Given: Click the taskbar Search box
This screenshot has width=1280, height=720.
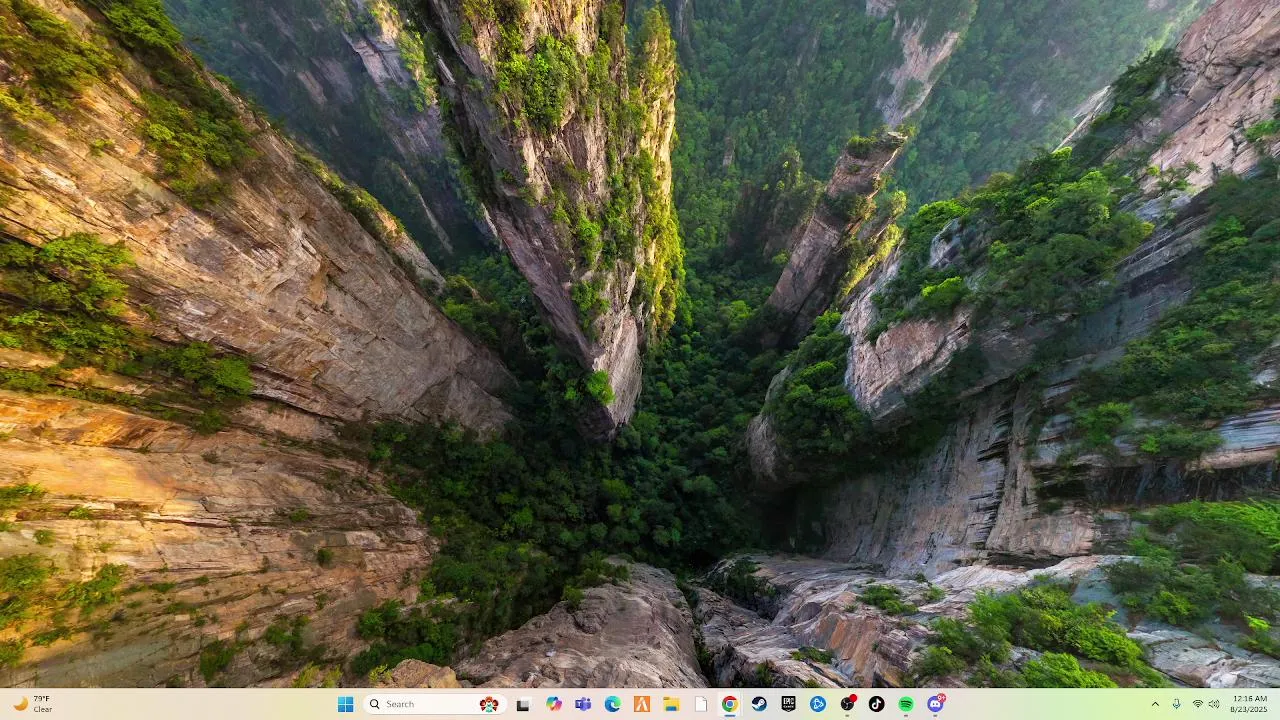Looking at the screenshot, I should click(x=435, y=704).
